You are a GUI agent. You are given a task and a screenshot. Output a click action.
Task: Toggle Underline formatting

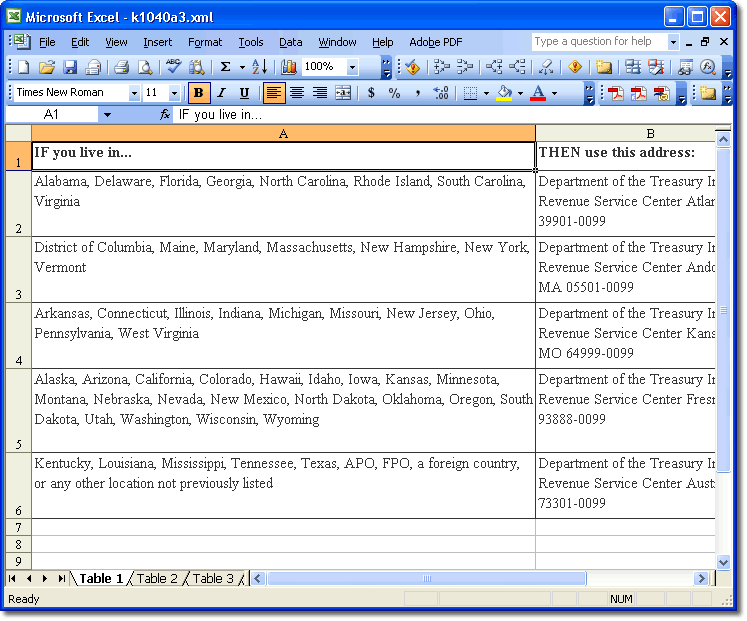pyautogui.click(x=244, y=93)
